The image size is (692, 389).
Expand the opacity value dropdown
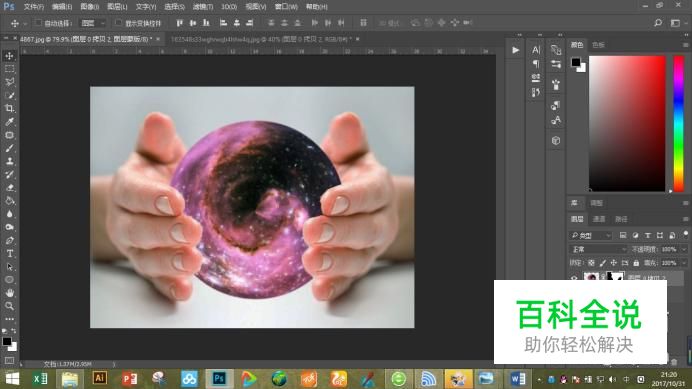[x=684, y=249]
